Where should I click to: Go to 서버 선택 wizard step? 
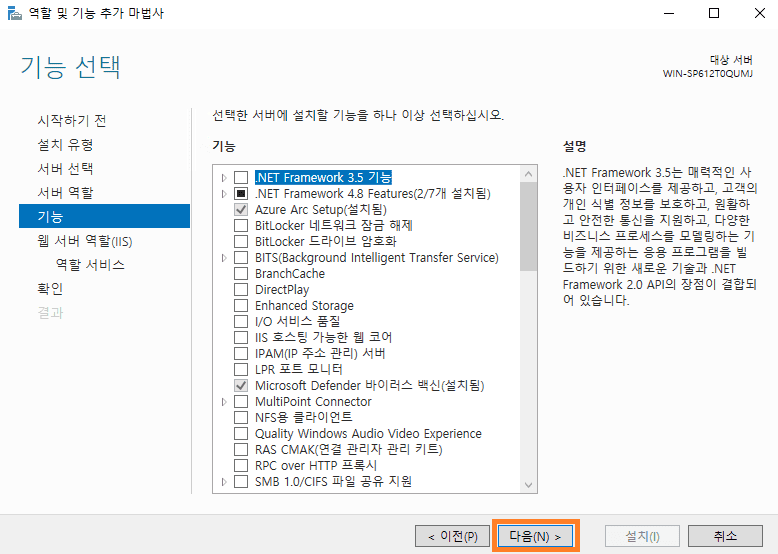(x=65, y=169)
